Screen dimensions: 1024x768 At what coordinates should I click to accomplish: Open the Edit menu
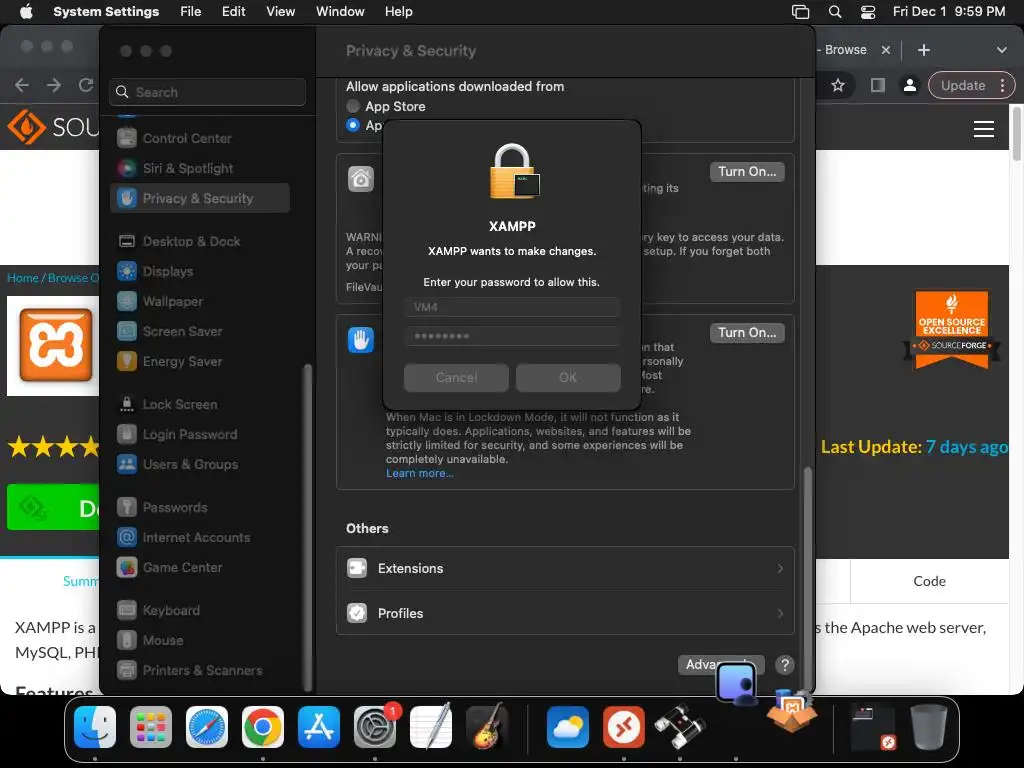click(x=233, y=11)
